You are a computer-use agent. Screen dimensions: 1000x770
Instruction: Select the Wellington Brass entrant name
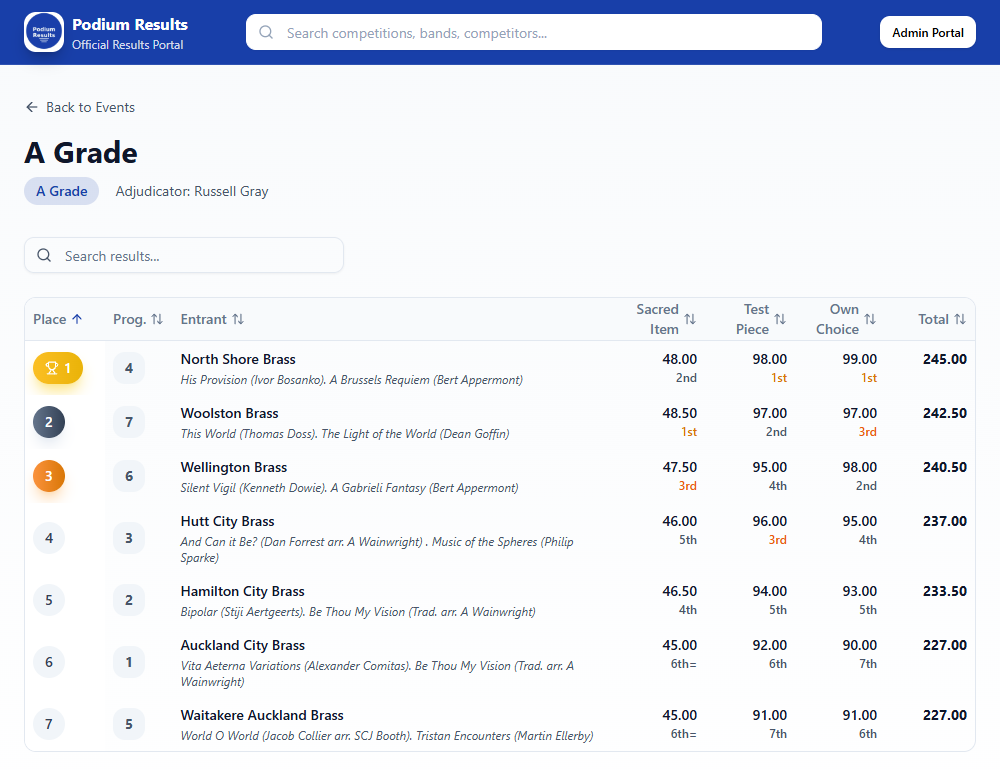[x=233, y=467]
